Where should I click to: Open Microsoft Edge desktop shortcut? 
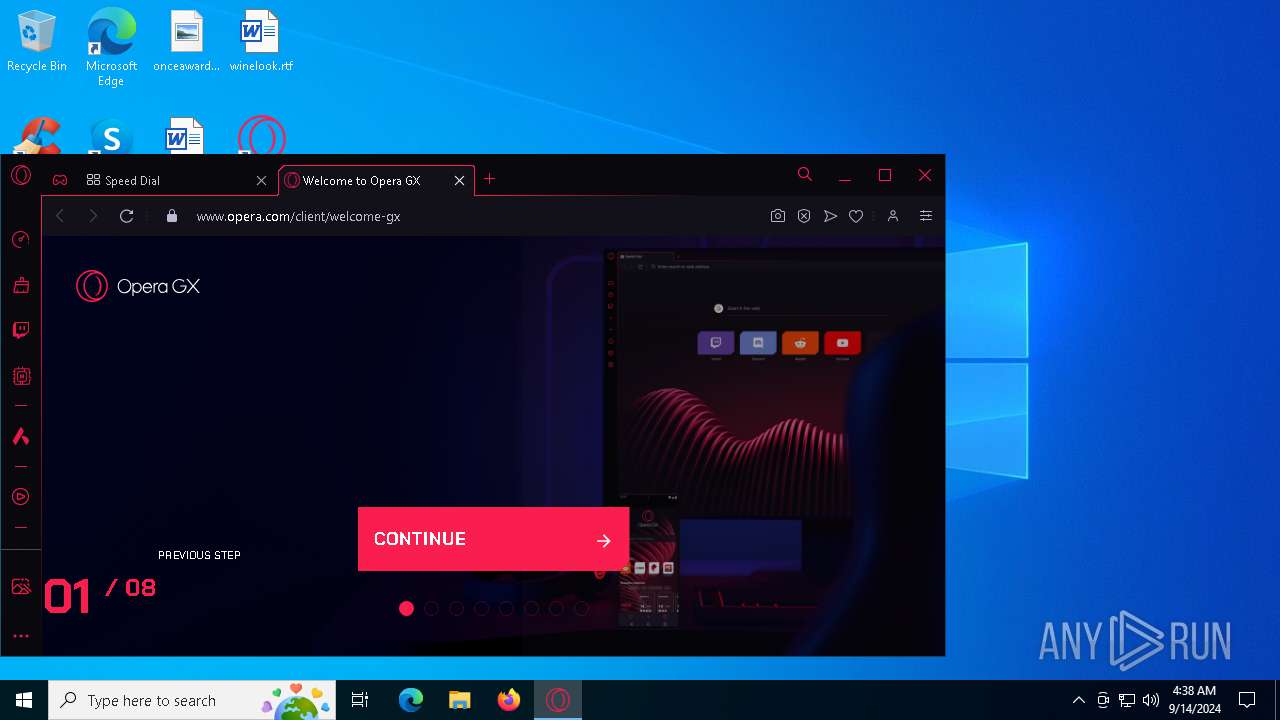pos(111,47)
